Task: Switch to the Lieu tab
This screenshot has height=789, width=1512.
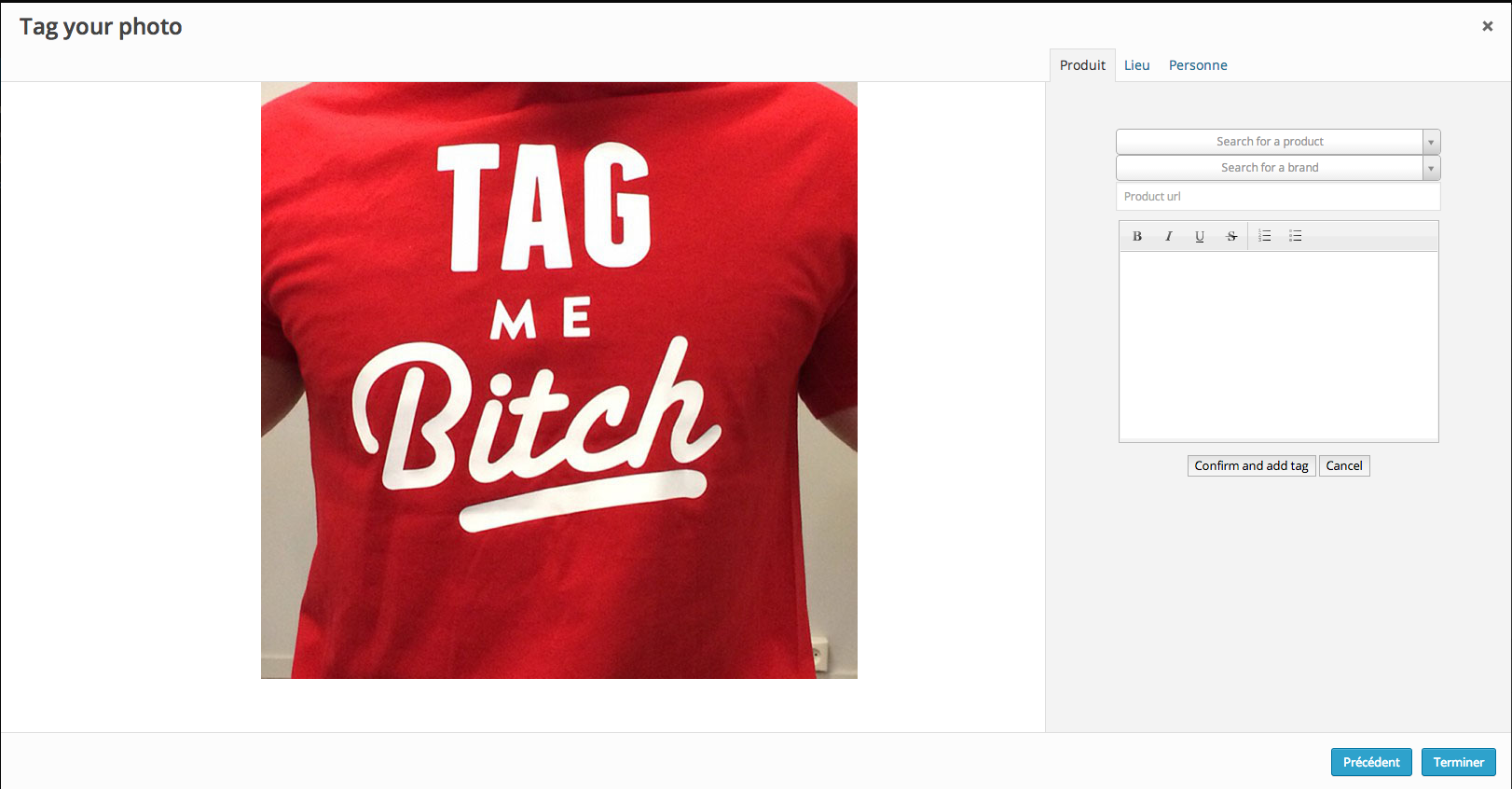Action: tap(1136, 65)
